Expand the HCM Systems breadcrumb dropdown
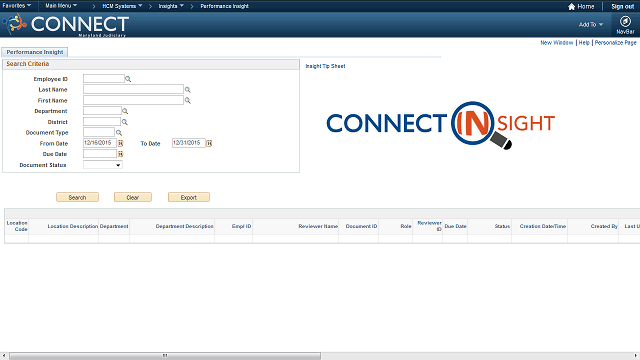Viewport: 640px width, 360px height. pos(122,6)
